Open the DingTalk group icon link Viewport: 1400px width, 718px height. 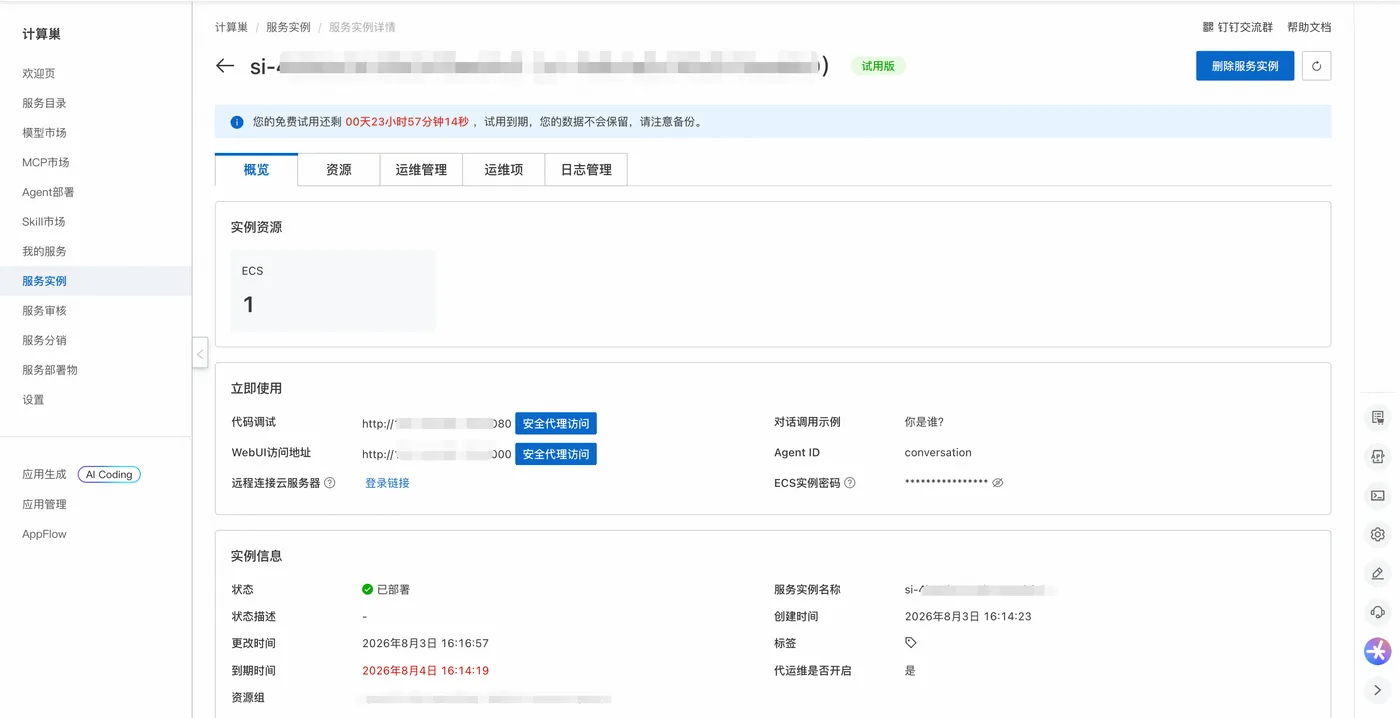coord(1208,27)
